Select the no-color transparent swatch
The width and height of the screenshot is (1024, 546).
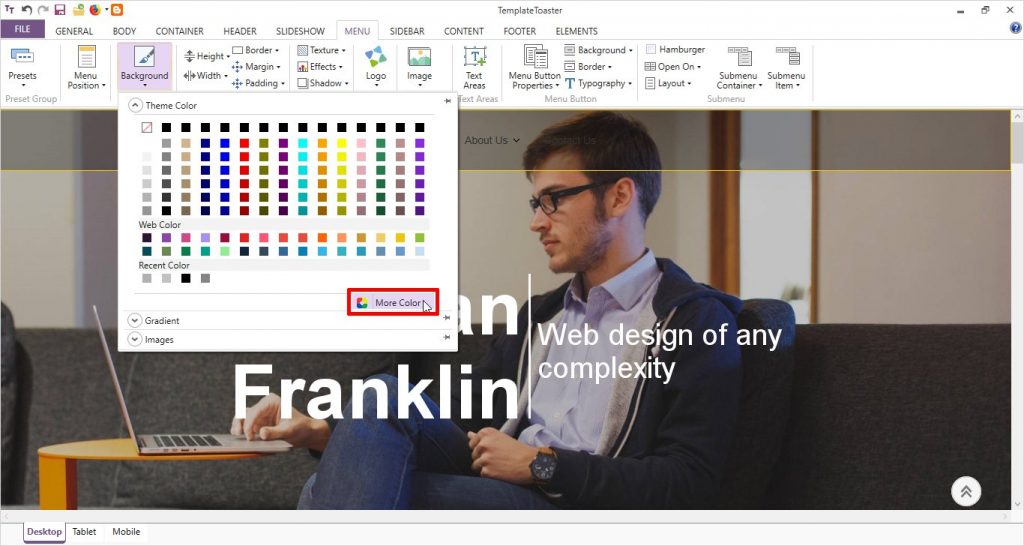(x=147, y=127)
